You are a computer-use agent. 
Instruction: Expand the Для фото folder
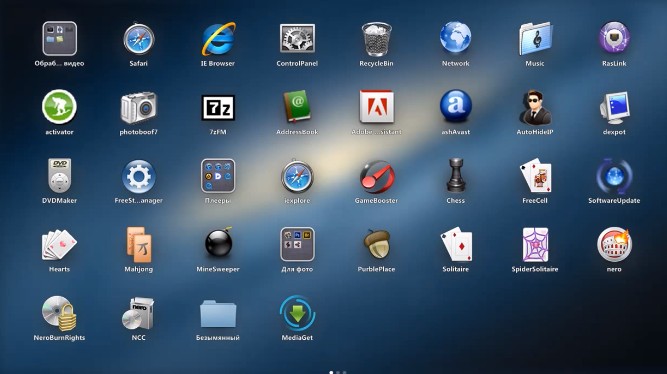coord(297,244)
